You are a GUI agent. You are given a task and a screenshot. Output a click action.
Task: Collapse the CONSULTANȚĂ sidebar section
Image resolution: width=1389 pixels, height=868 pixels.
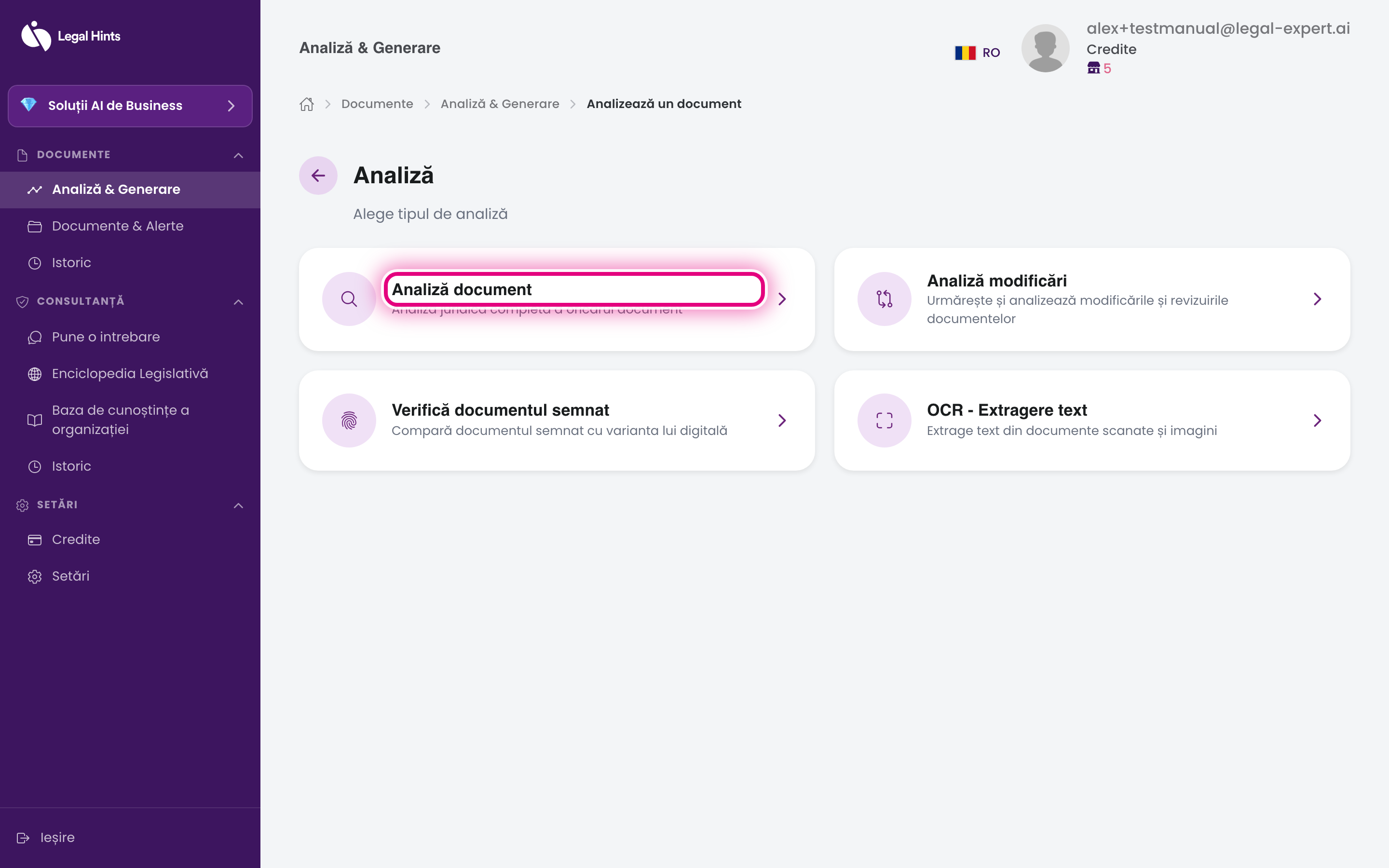tap(239, 301)
